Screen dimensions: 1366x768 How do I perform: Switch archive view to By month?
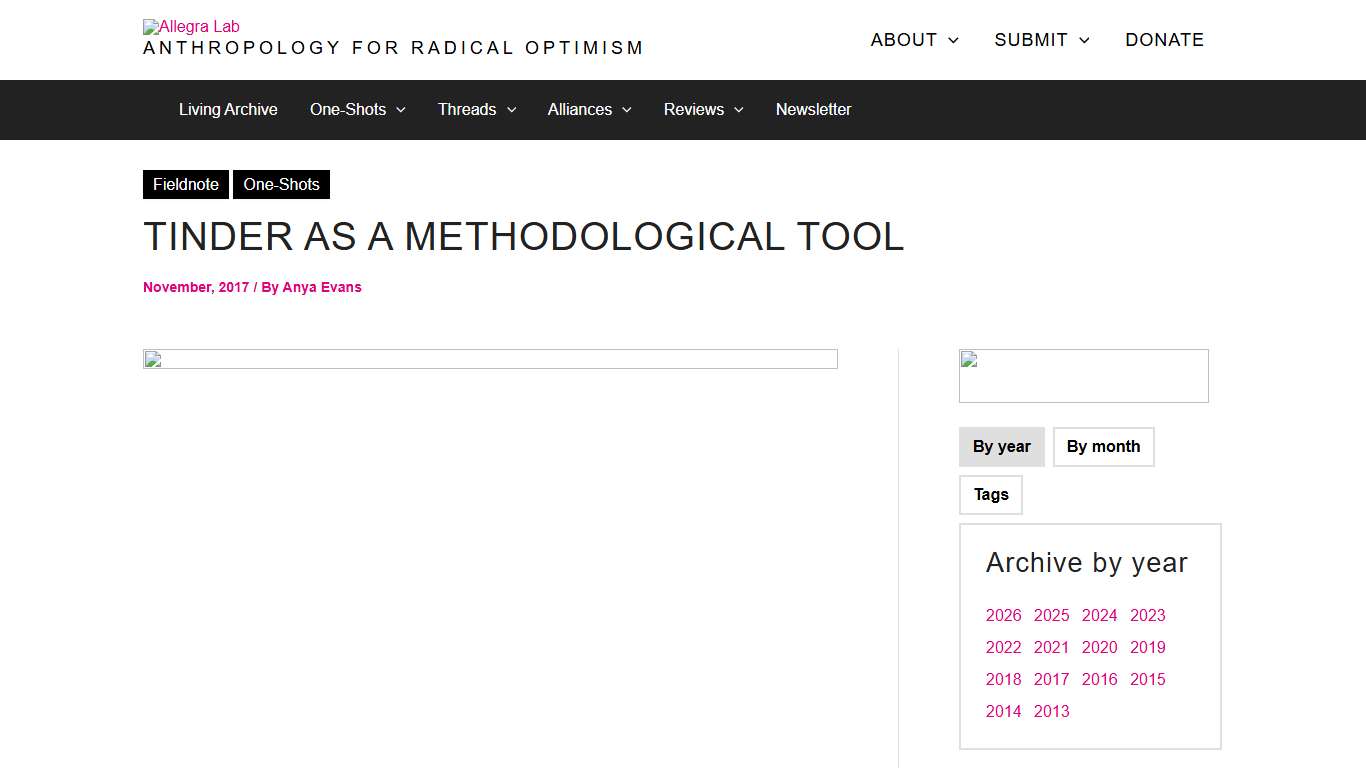1103,446
